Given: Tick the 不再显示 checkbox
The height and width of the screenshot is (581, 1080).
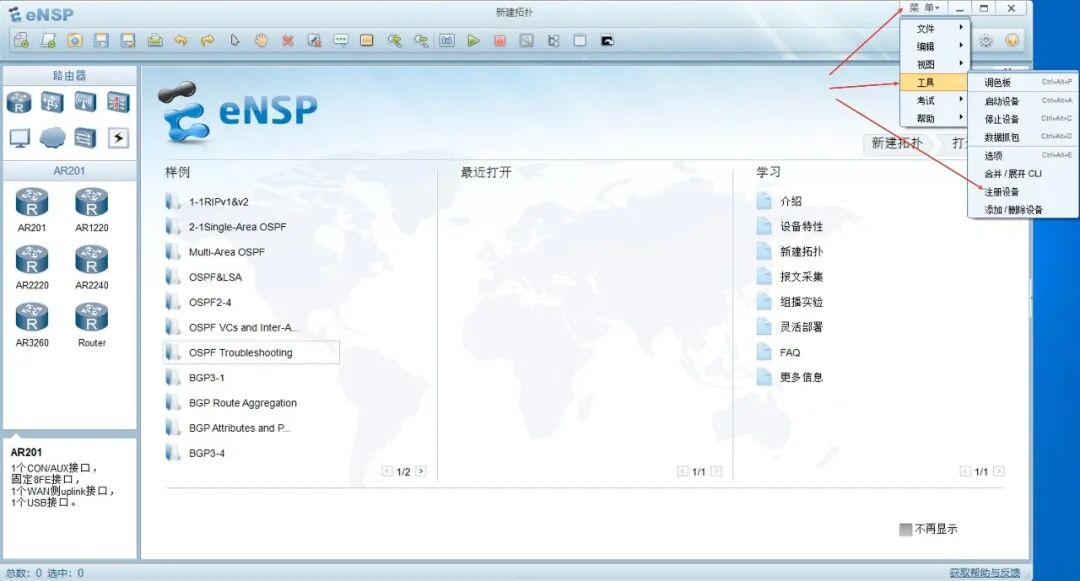Looking at the screenshot, I should click(x=906, y=529).
